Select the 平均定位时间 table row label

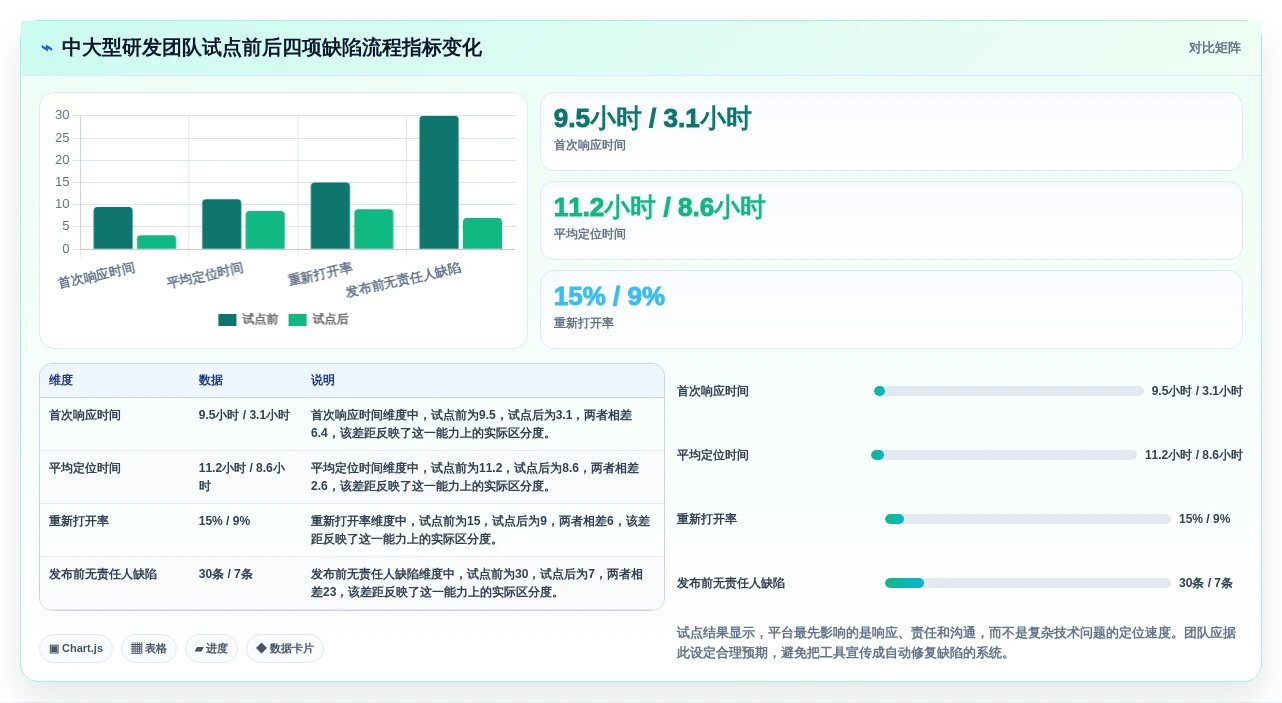(85, 468)
